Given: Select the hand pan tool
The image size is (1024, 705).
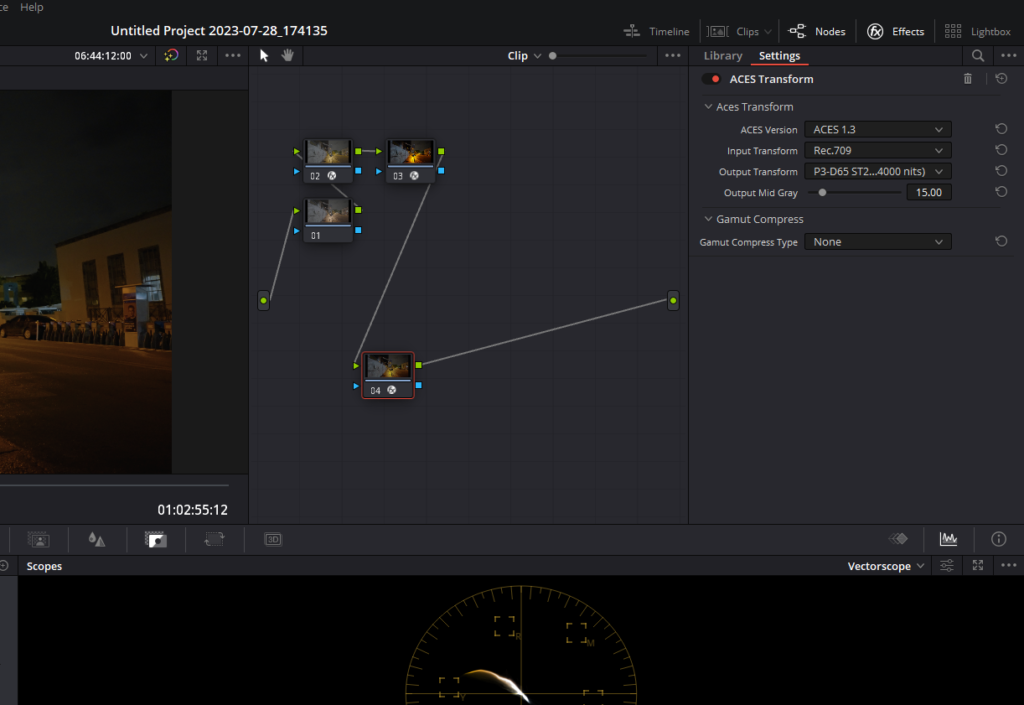Looking at the screenshot, I should click(x=287, y=55).
